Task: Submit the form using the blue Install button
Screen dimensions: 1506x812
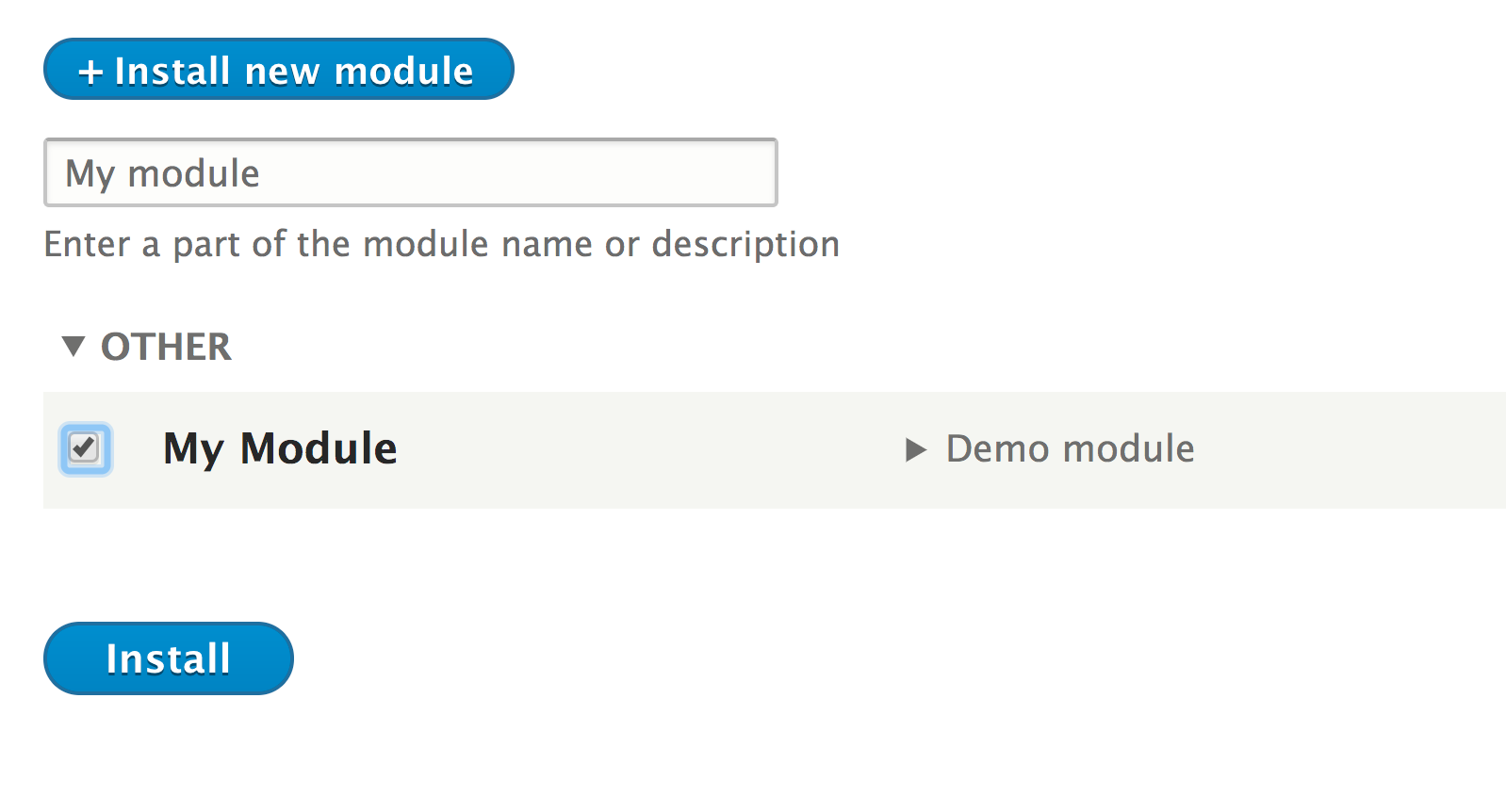Action: [168, 658]
